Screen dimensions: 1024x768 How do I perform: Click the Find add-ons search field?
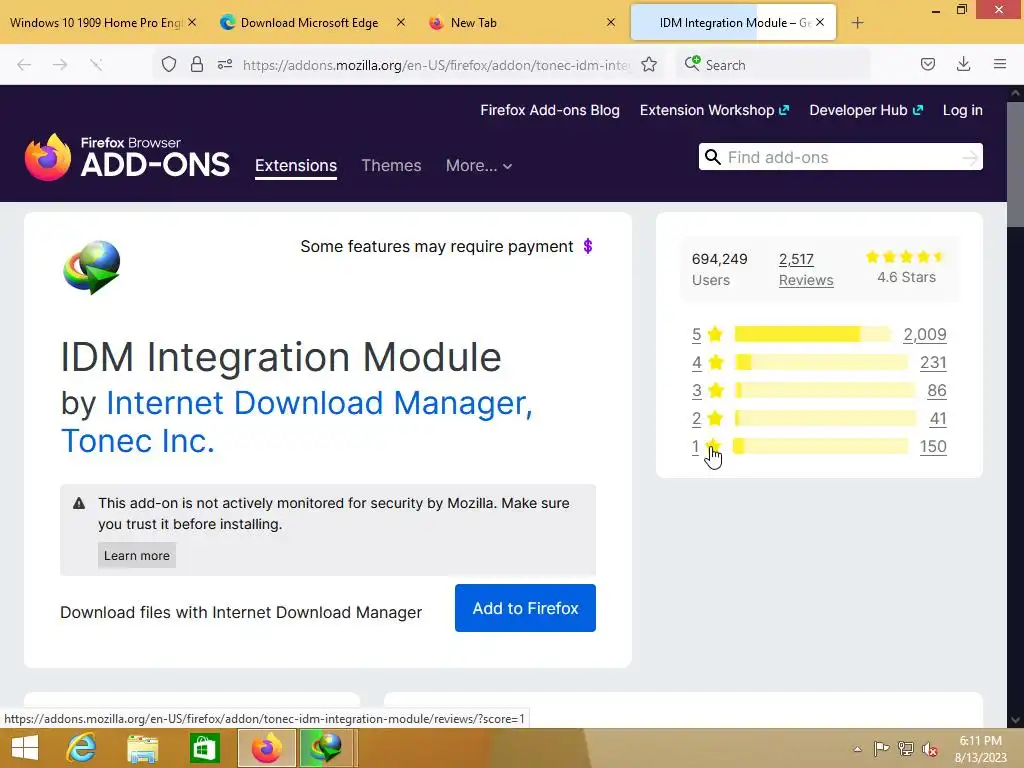tap(840, 157)
